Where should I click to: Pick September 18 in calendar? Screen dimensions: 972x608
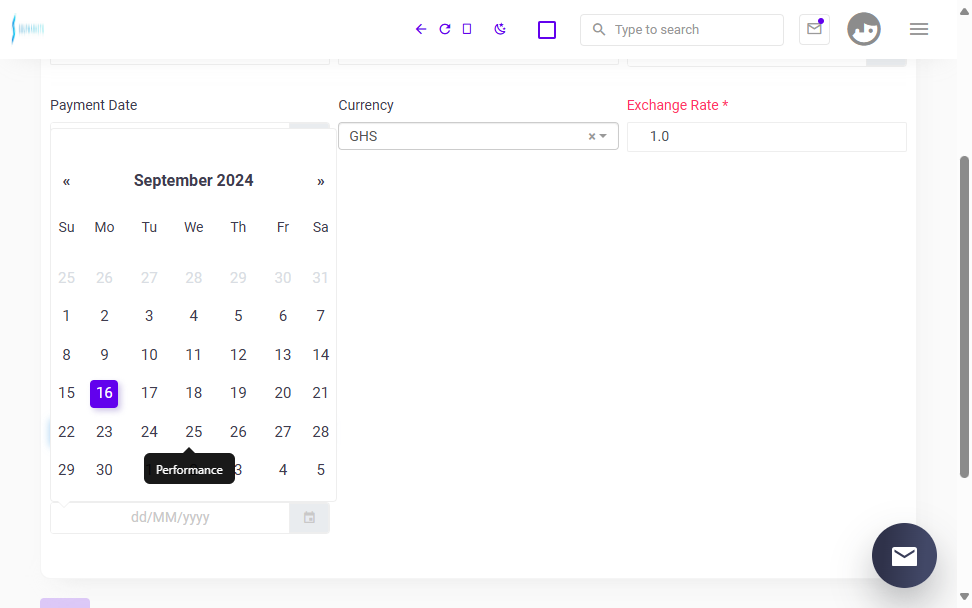coord(193,393)
